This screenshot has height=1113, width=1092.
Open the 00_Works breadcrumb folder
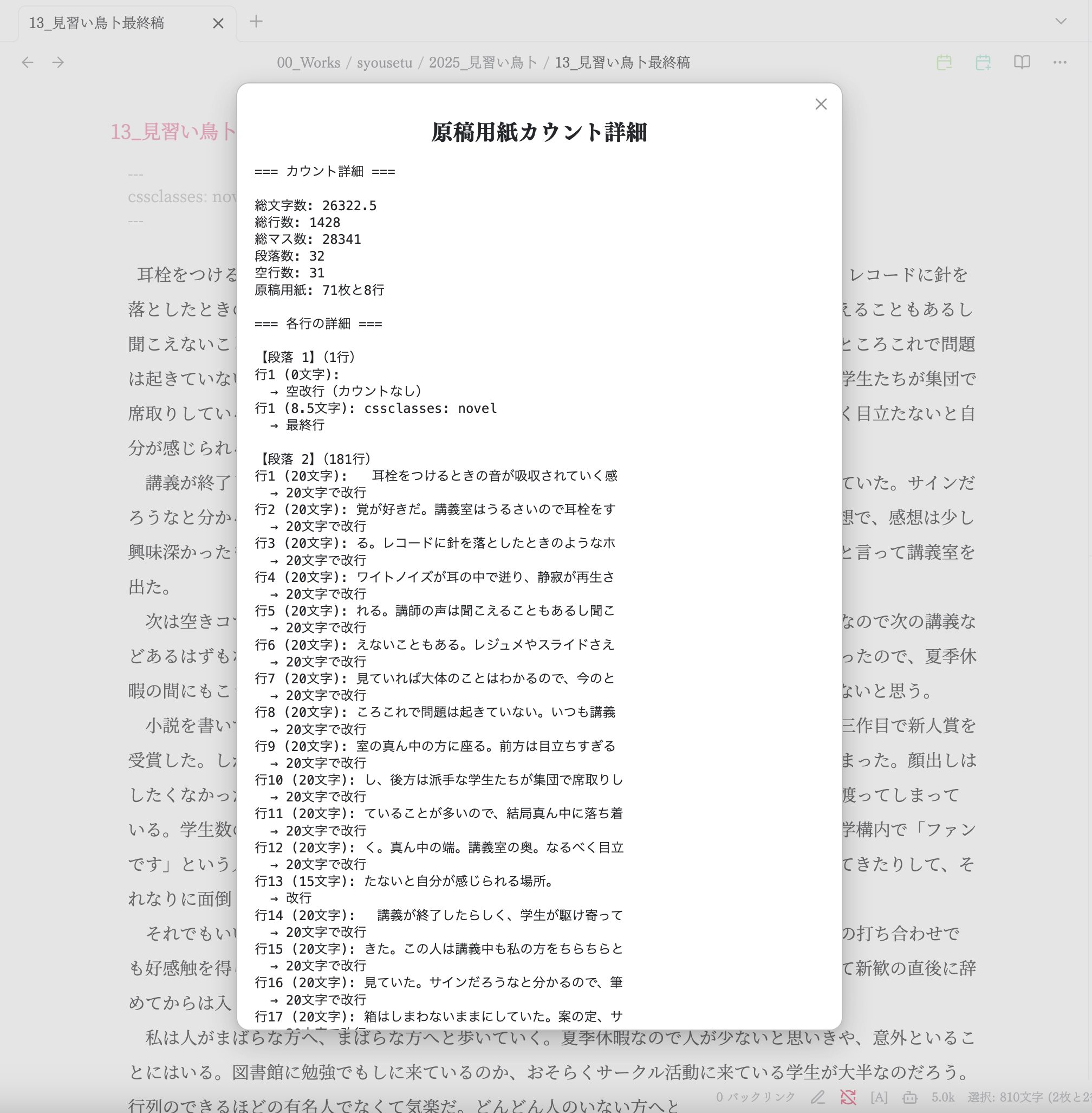309,63
